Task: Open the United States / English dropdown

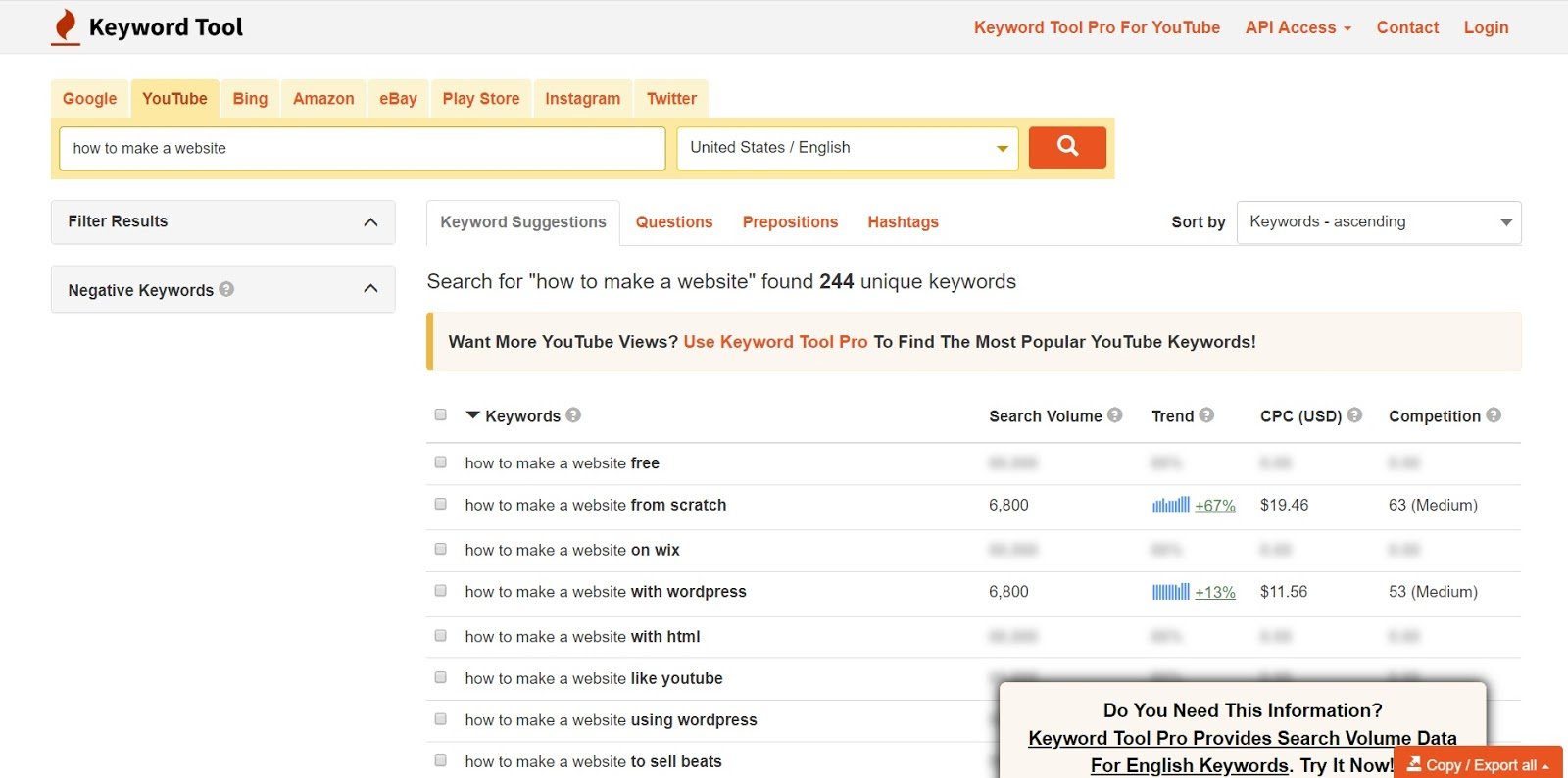Action: tap(848, 148)
